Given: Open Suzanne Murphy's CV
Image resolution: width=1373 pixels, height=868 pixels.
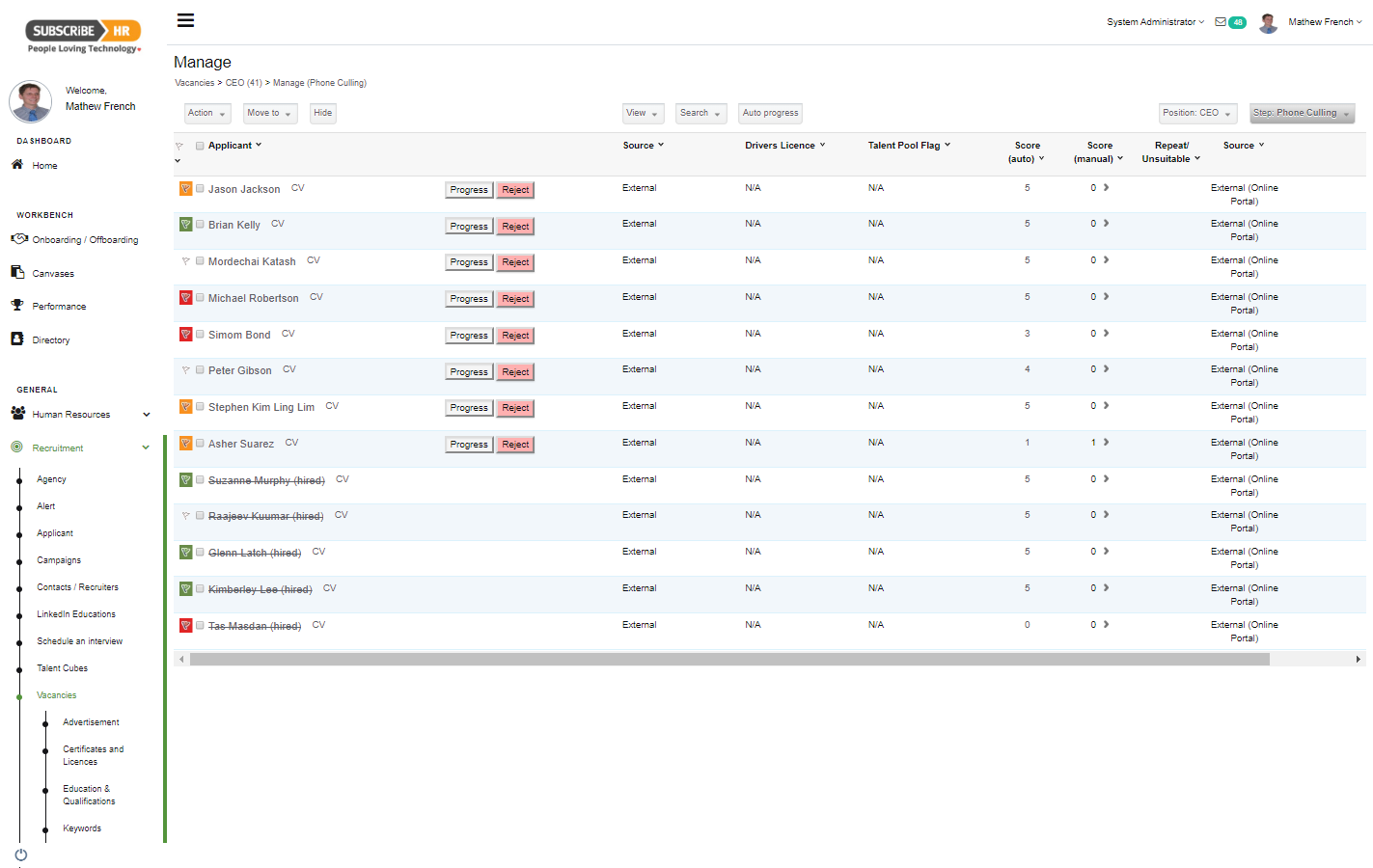Looking at the screenshot, I should (x=342, y=478).
